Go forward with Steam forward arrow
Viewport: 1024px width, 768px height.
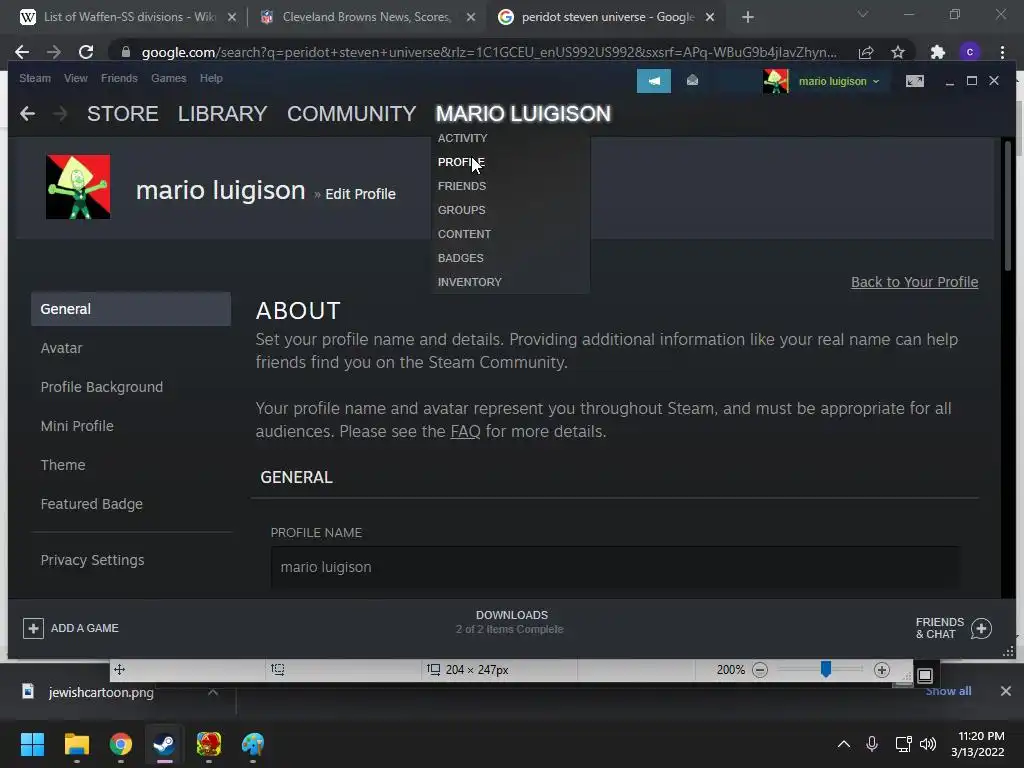point(60,114)
